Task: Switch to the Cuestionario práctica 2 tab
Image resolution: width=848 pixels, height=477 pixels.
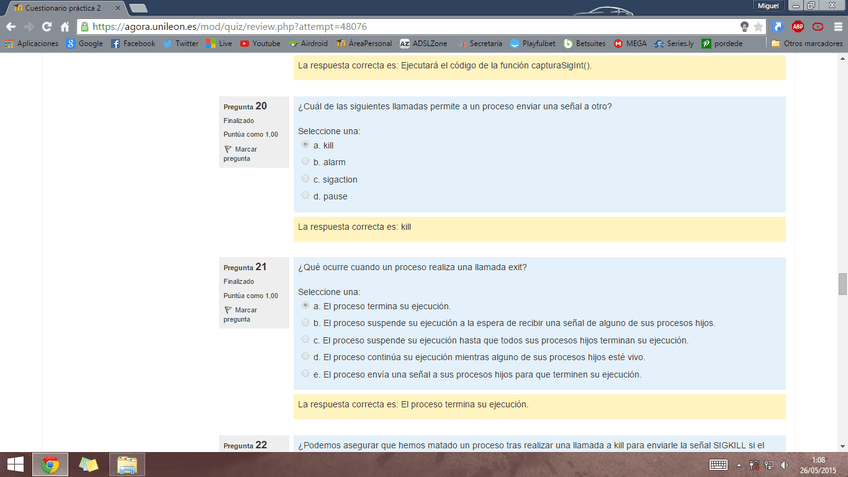Action: 60,8
